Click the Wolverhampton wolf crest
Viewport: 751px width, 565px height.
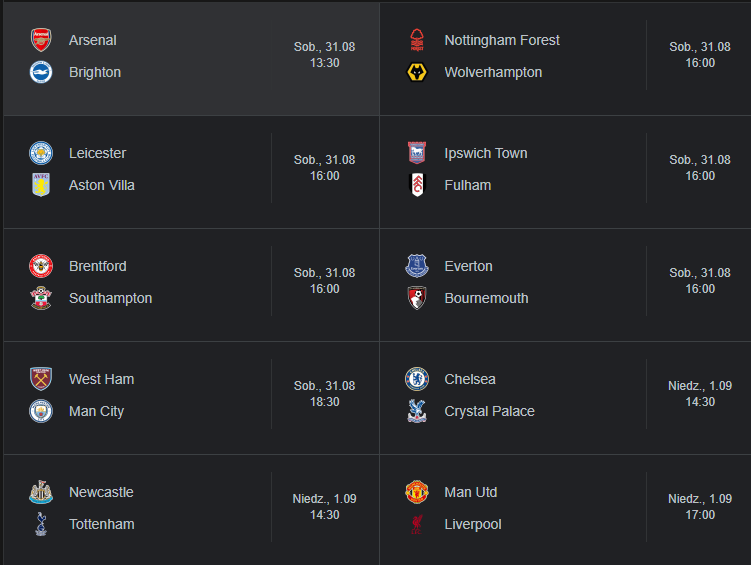click(x=417, y=72)
